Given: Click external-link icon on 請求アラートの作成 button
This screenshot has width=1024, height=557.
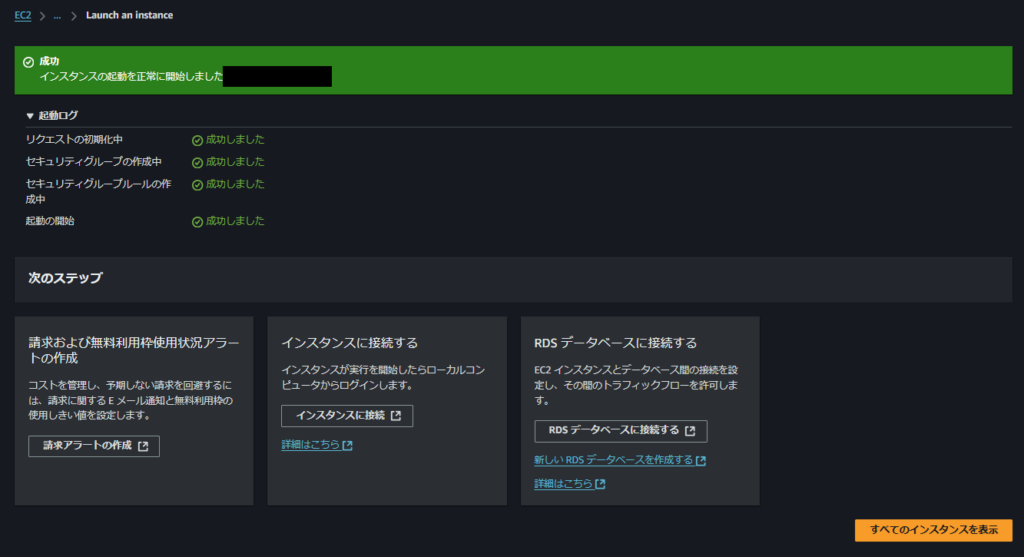Looking at the screenshot, I should tap(143, 446).
